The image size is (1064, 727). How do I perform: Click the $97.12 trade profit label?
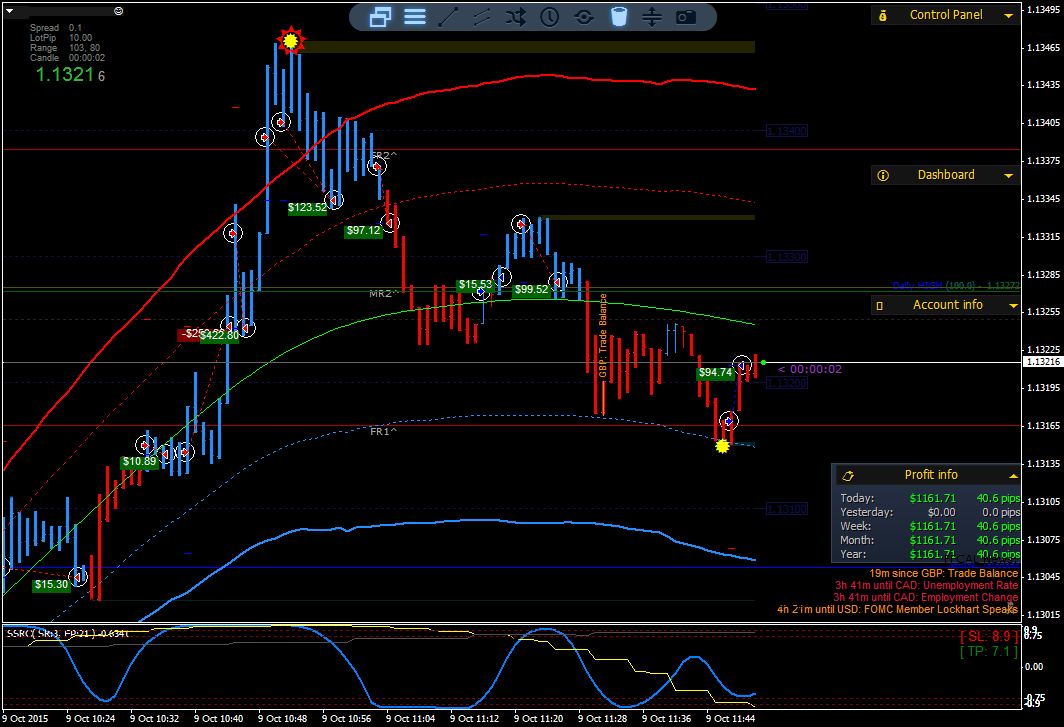(x=364, y=231)
